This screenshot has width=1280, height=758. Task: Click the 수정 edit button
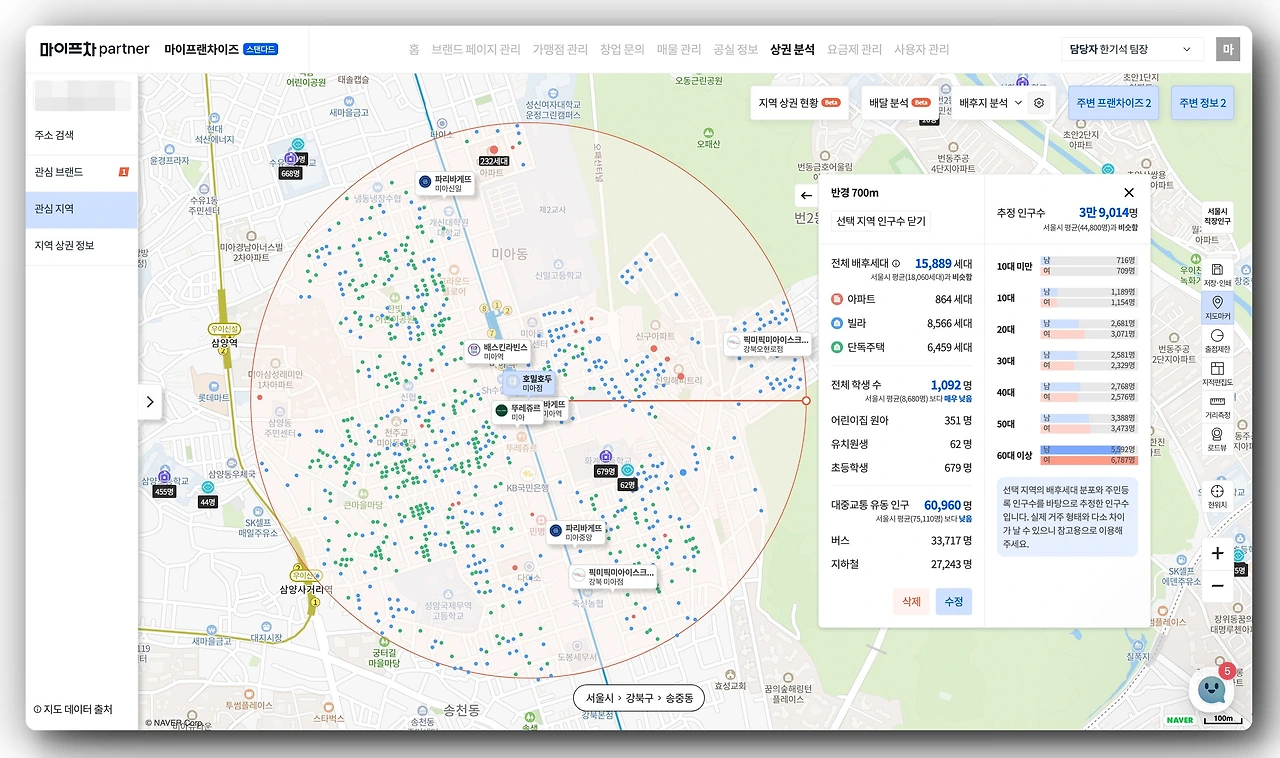[x=954, y=601]
